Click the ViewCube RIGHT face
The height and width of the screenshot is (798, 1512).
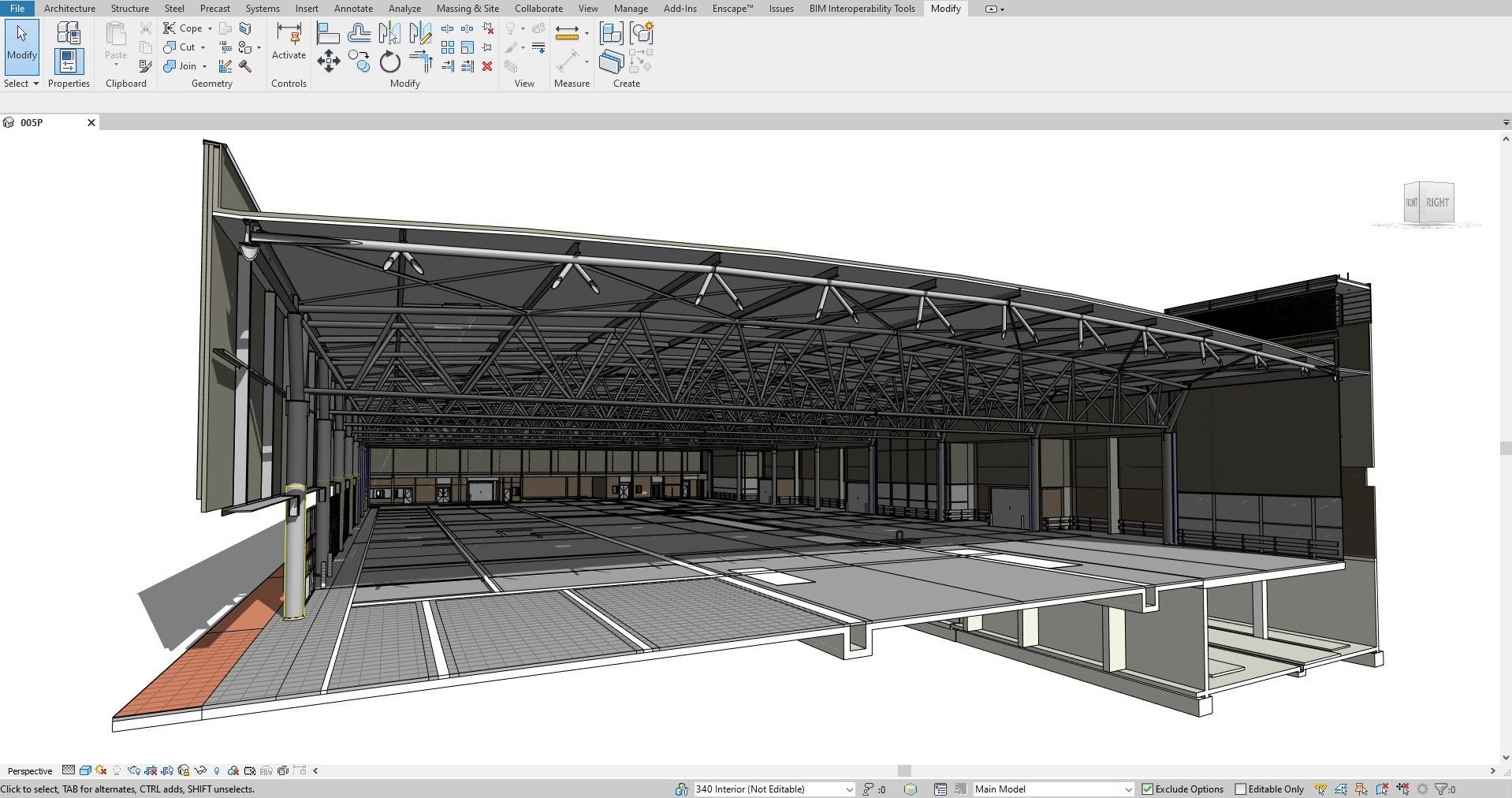1436,203
